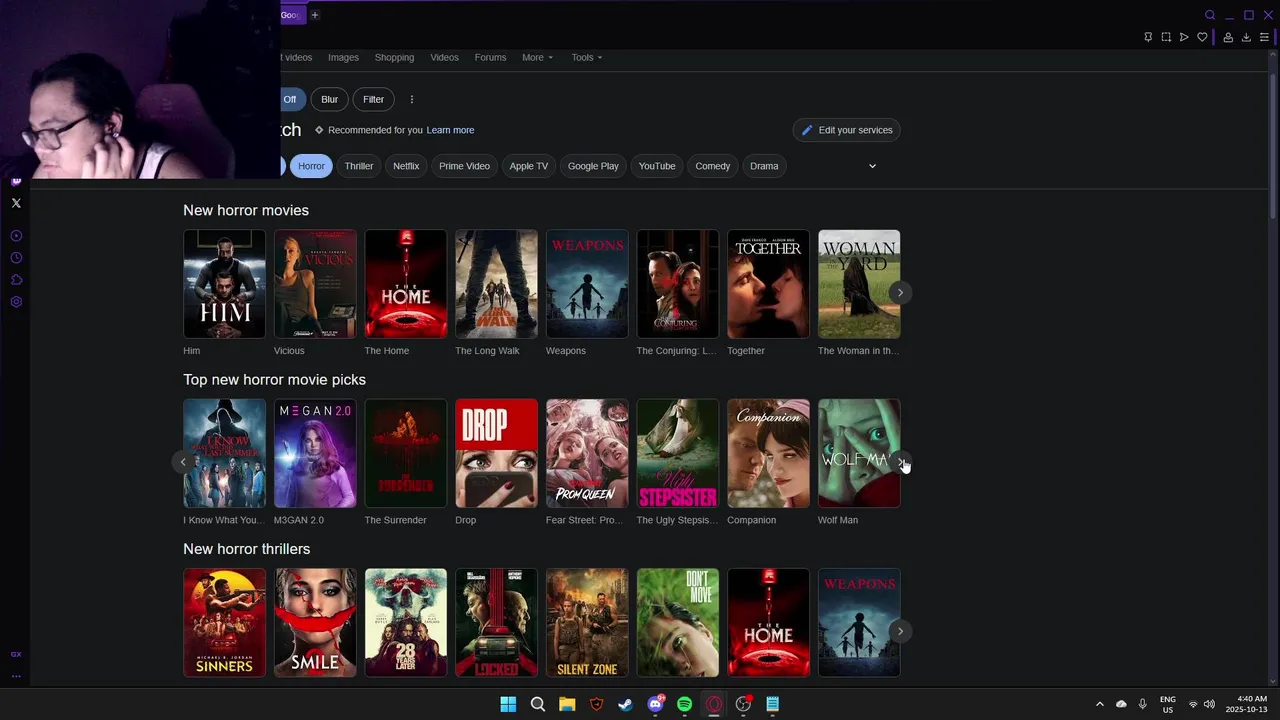Open File Explorer from taskbar
The height and width of the screenshot is (720, 1280).
567,704
